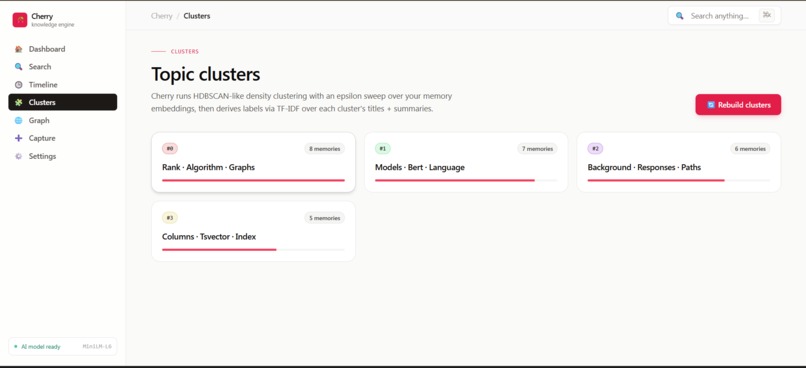Viewport: 806px width, 368px height.
Task: Click the Timeline clock icon
Action: pos(19,85)
